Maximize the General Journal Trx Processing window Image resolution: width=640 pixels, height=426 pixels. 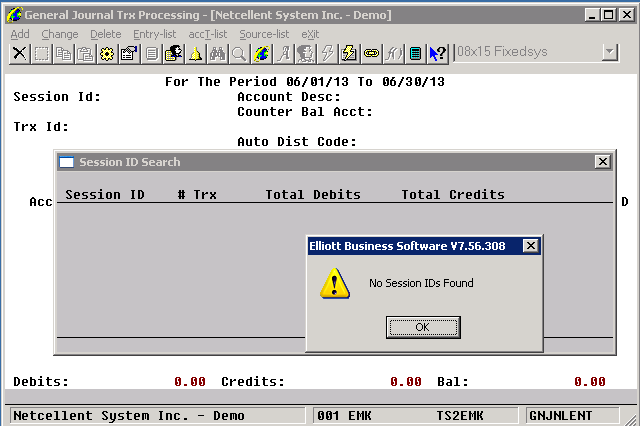pyautogui.click(x=609, y=15)
